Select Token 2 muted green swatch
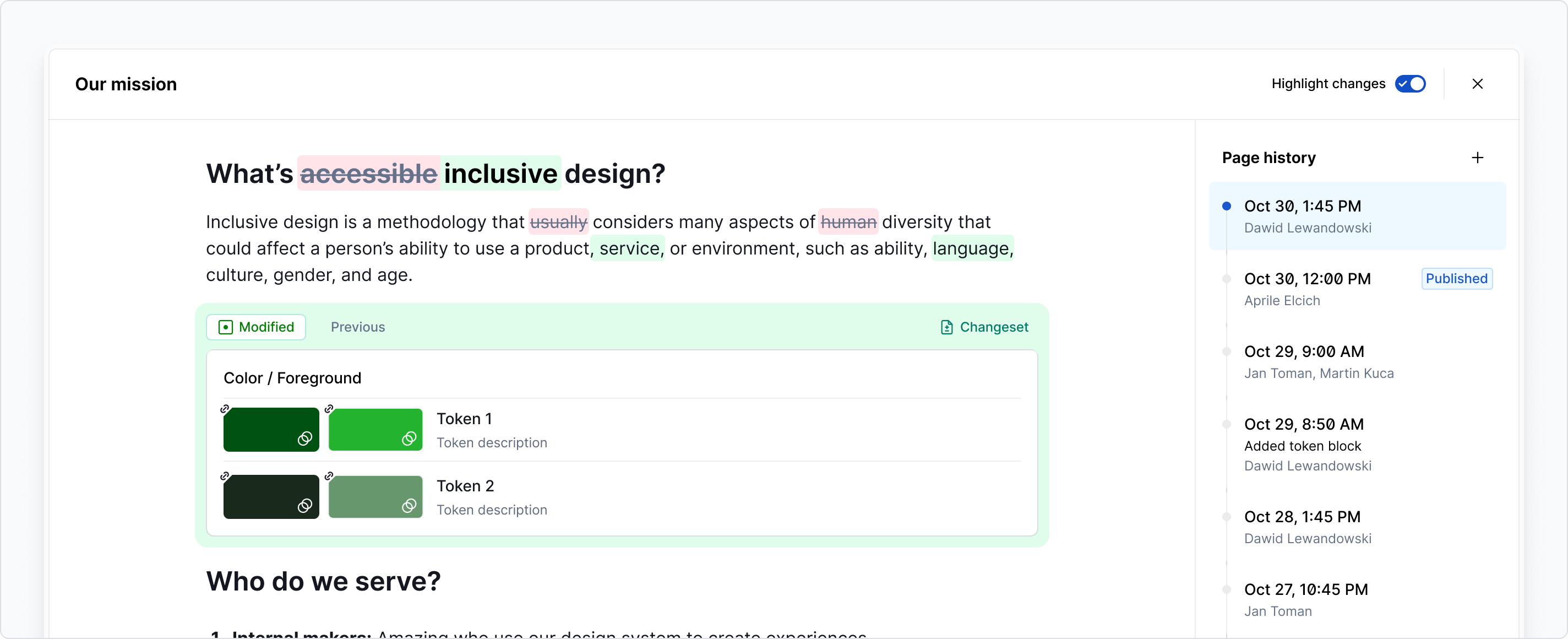Screen dimensions: 1568x639 tap(375, 496)
